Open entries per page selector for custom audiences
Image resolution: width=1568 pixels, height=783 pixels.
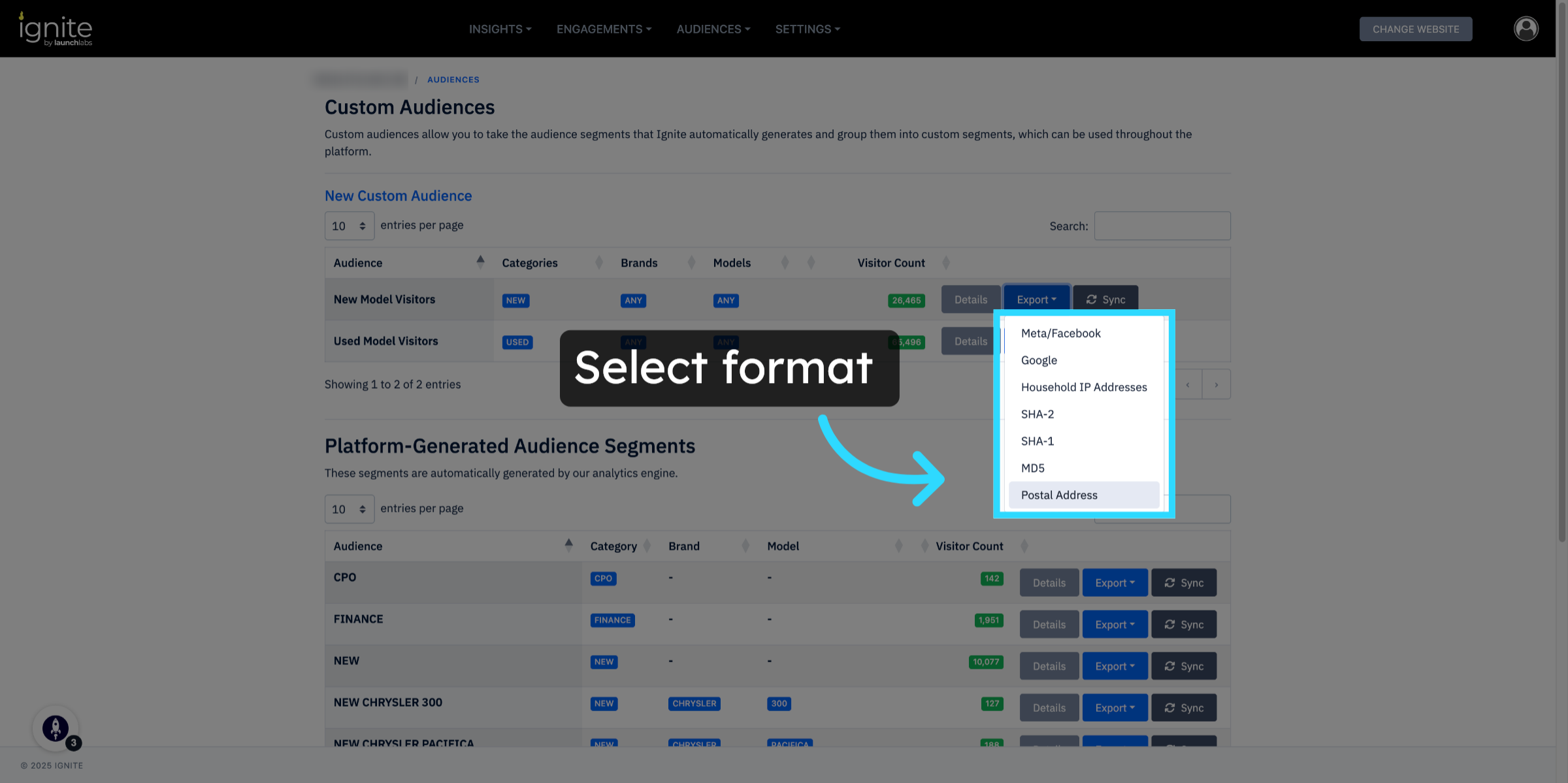coord(349,225)
